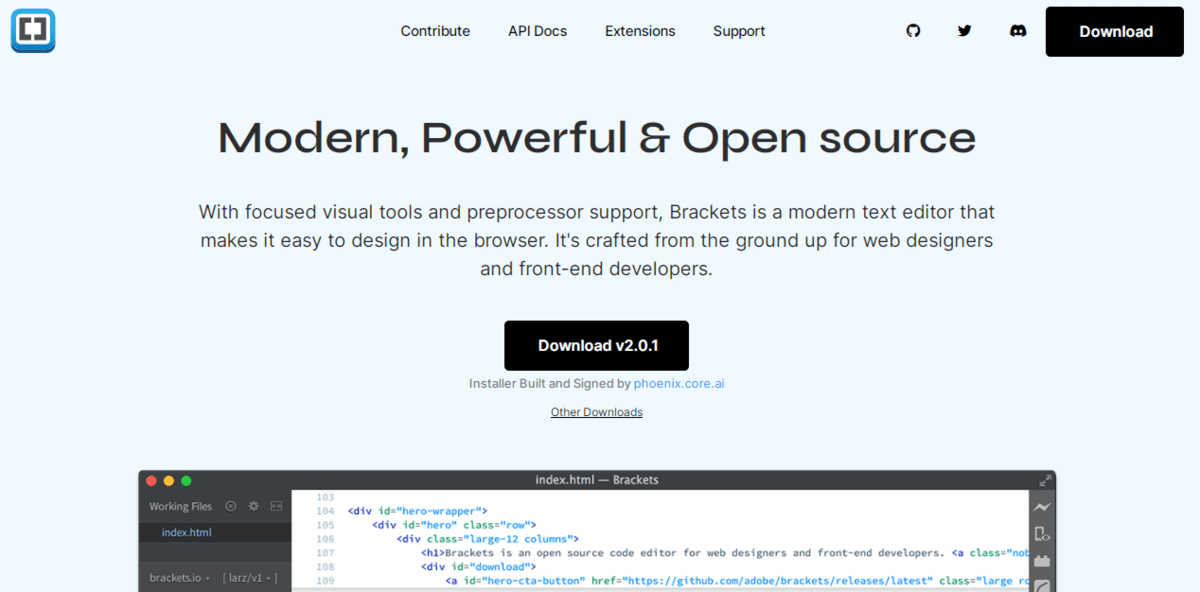This screenshot has width=1200, height=592.
Task: Click the "With focused visual tools" description paragraph
Action: tap(597, 240)
